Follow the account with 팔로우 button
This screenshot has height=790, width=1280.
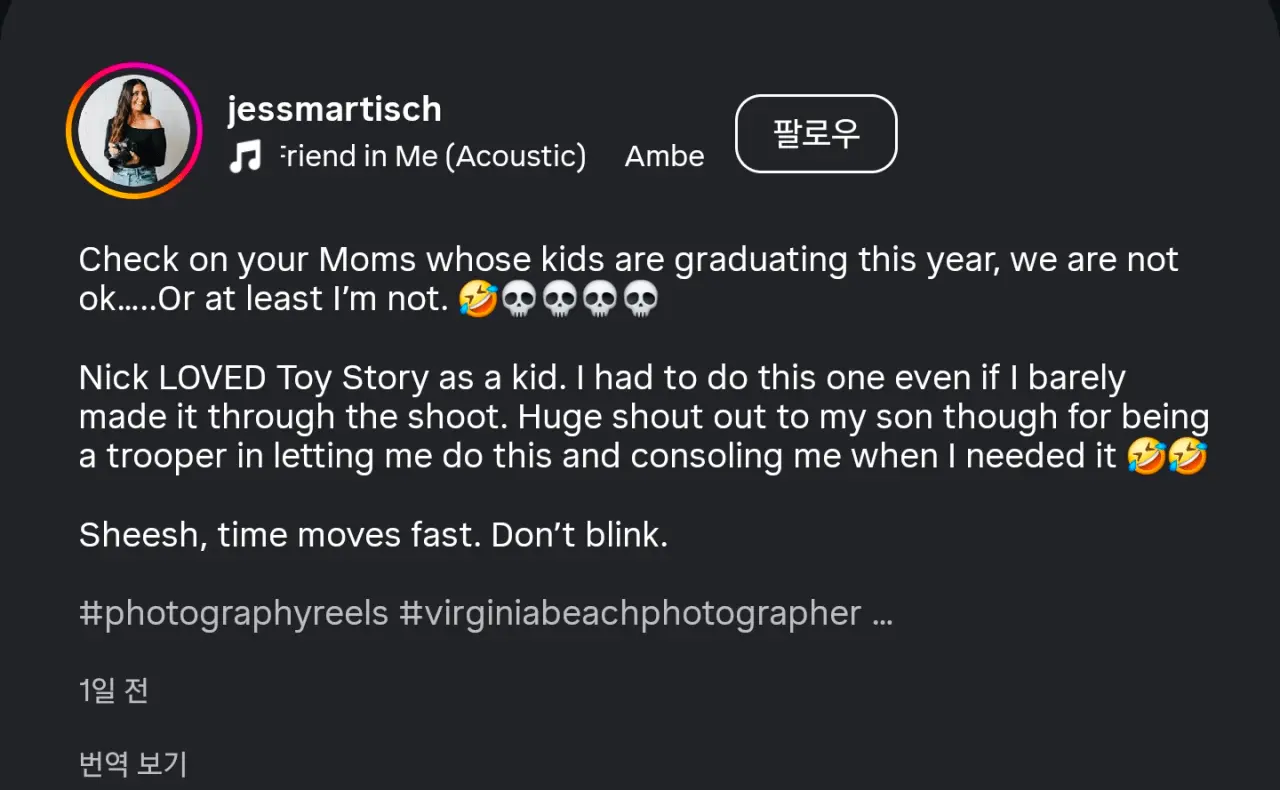tap(816, 134)
